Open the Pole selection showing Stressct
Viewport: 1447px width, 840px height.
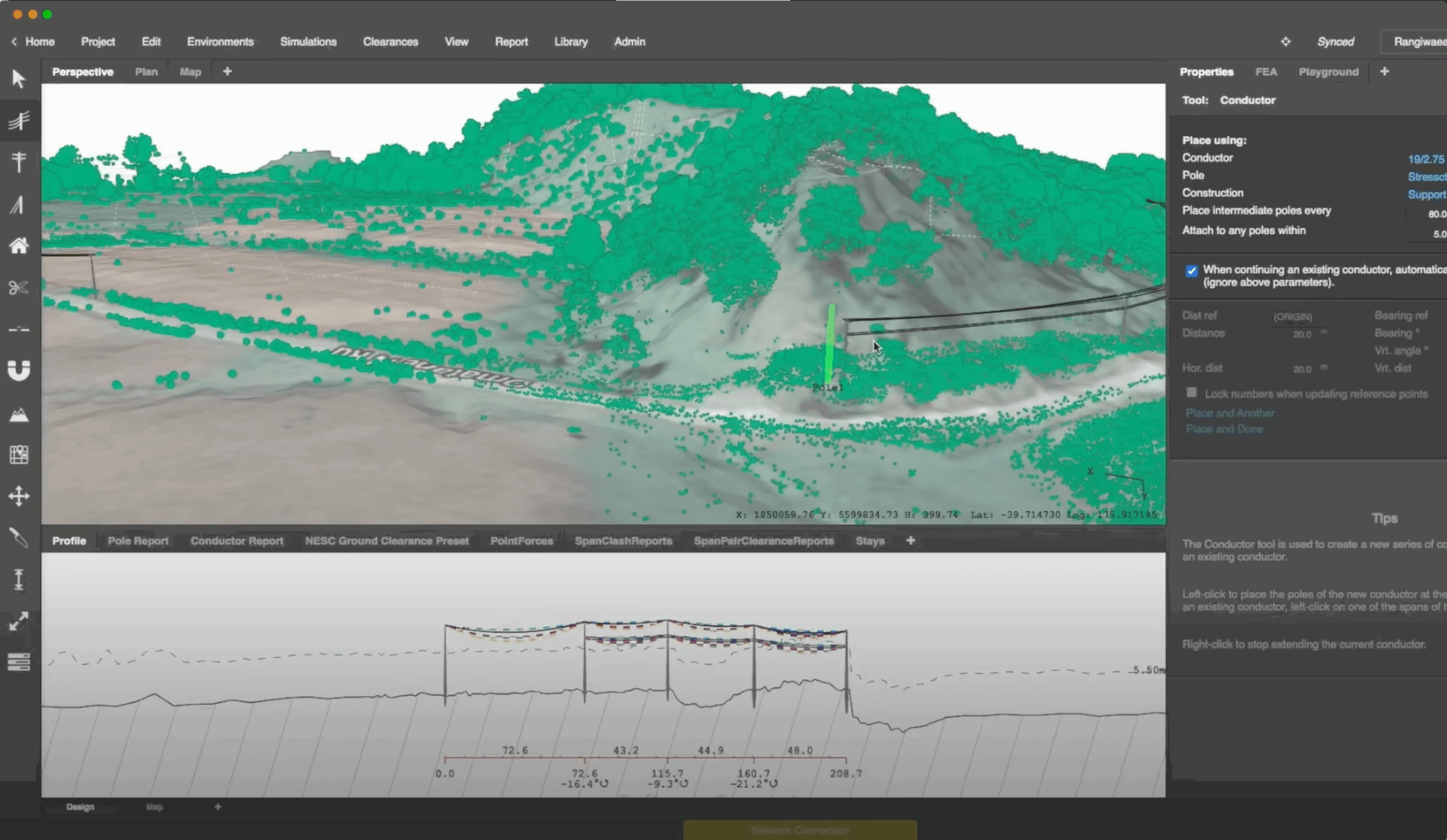click(x=1426, y=176)
